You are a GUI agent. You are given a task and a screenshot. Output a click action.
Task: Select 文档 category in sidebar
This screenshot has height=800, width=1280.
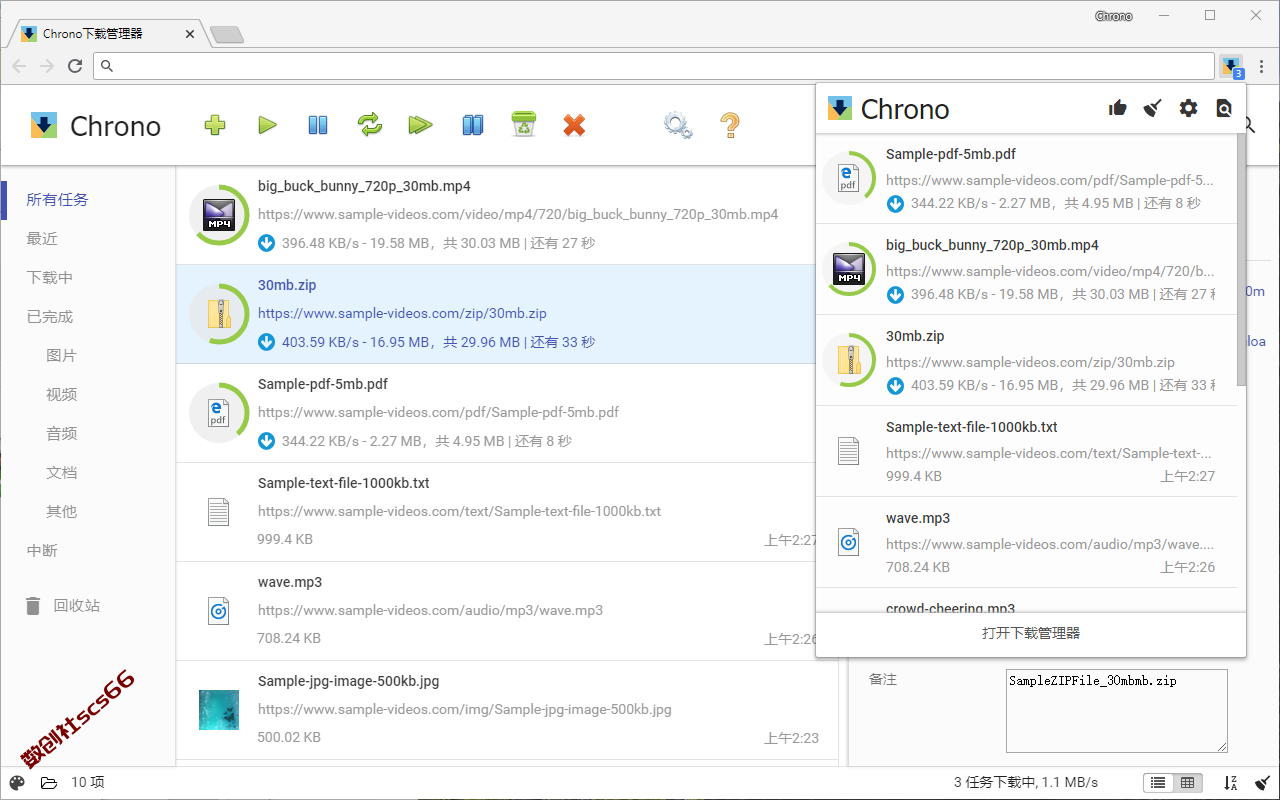point(61,472)
